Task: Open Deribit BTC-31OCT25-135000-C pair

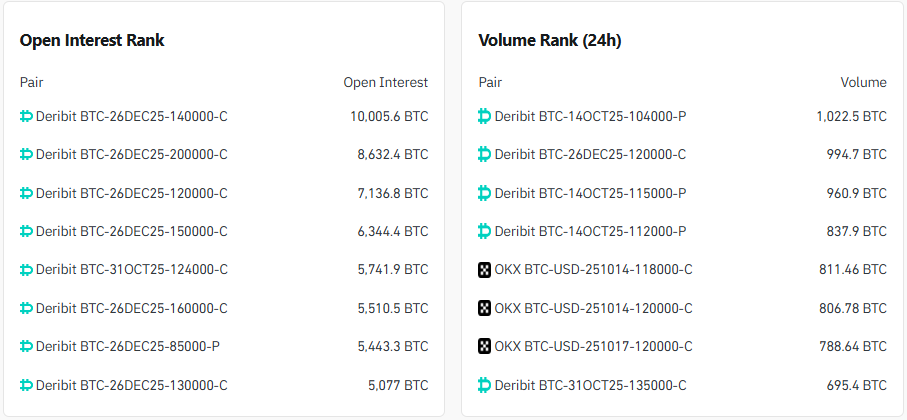Action: 590,385
